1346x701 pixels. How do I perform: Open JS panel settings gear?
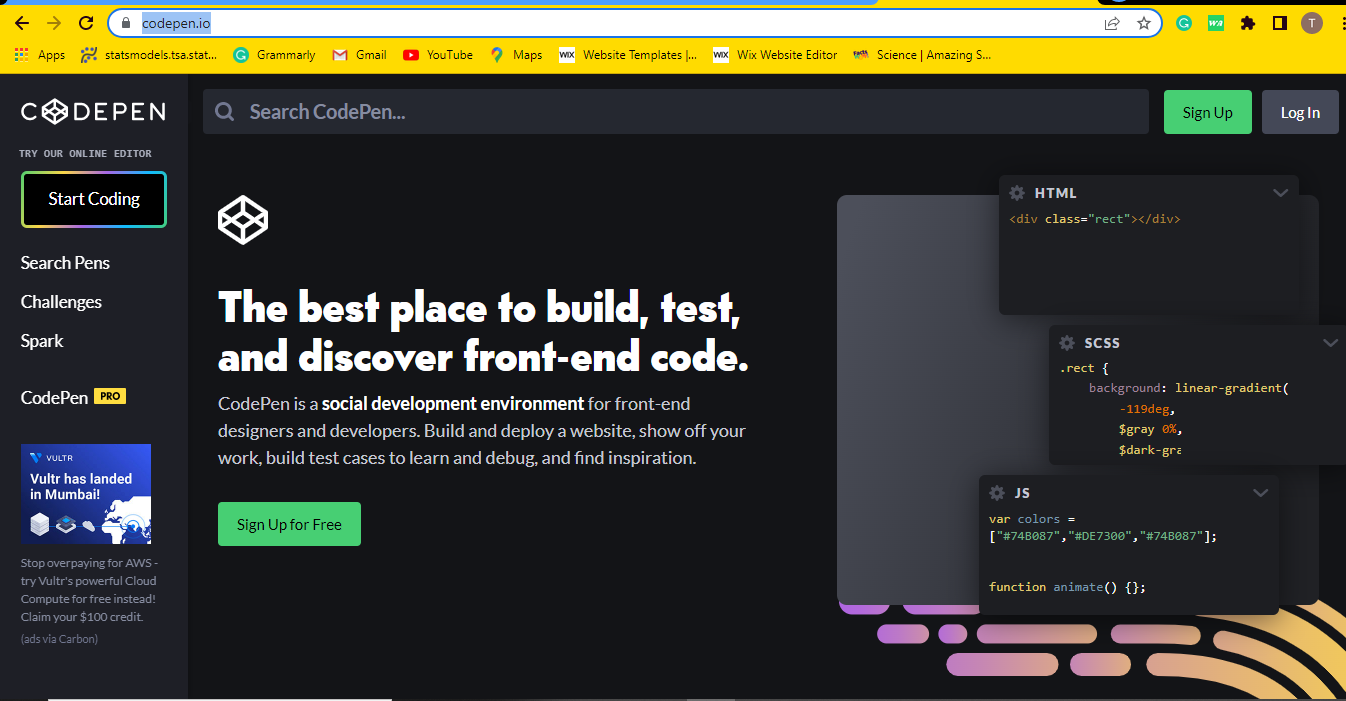pyautogui.click(x=997, y=493)
